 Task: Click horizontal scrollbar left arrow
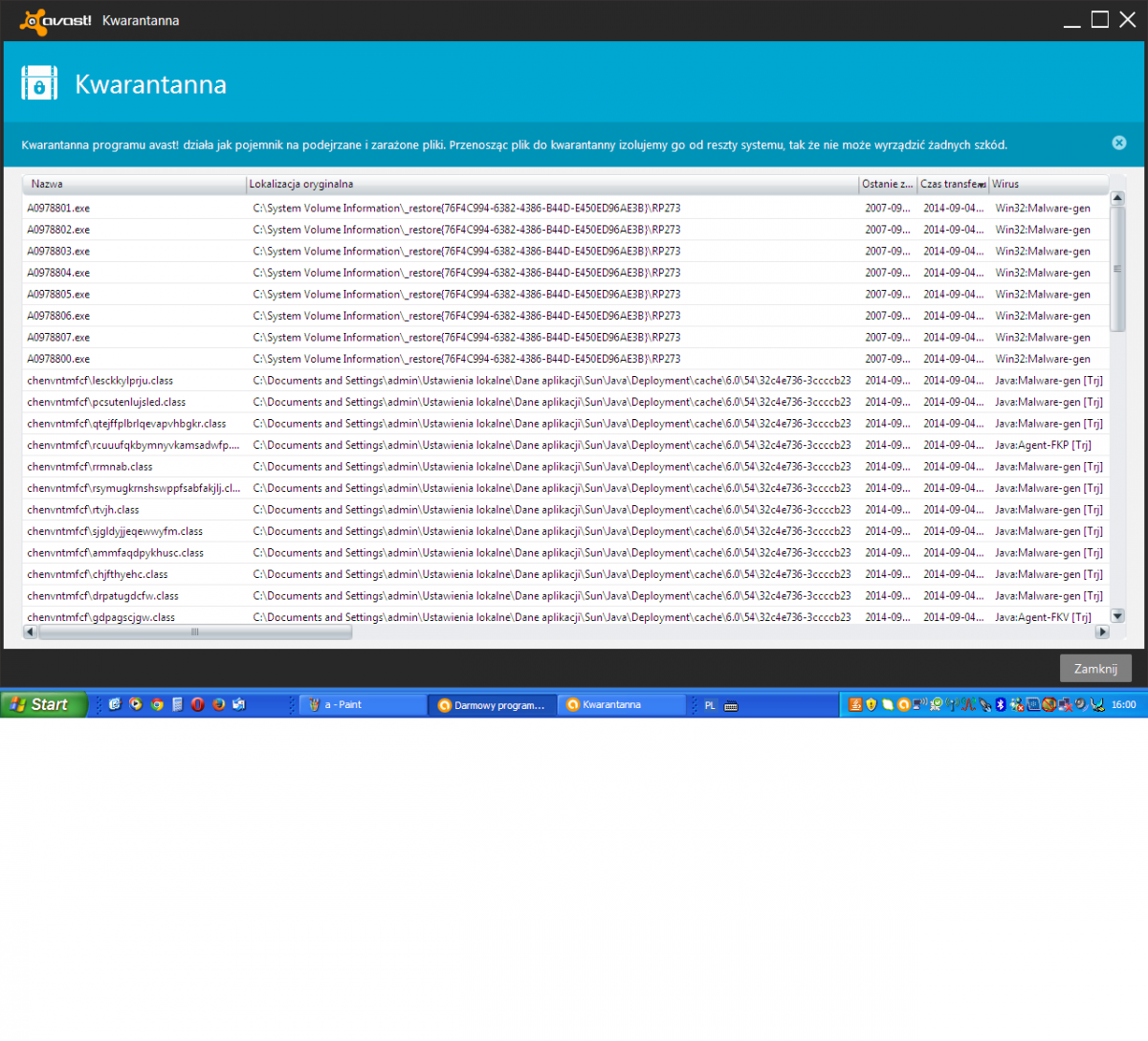click(30, 631)
